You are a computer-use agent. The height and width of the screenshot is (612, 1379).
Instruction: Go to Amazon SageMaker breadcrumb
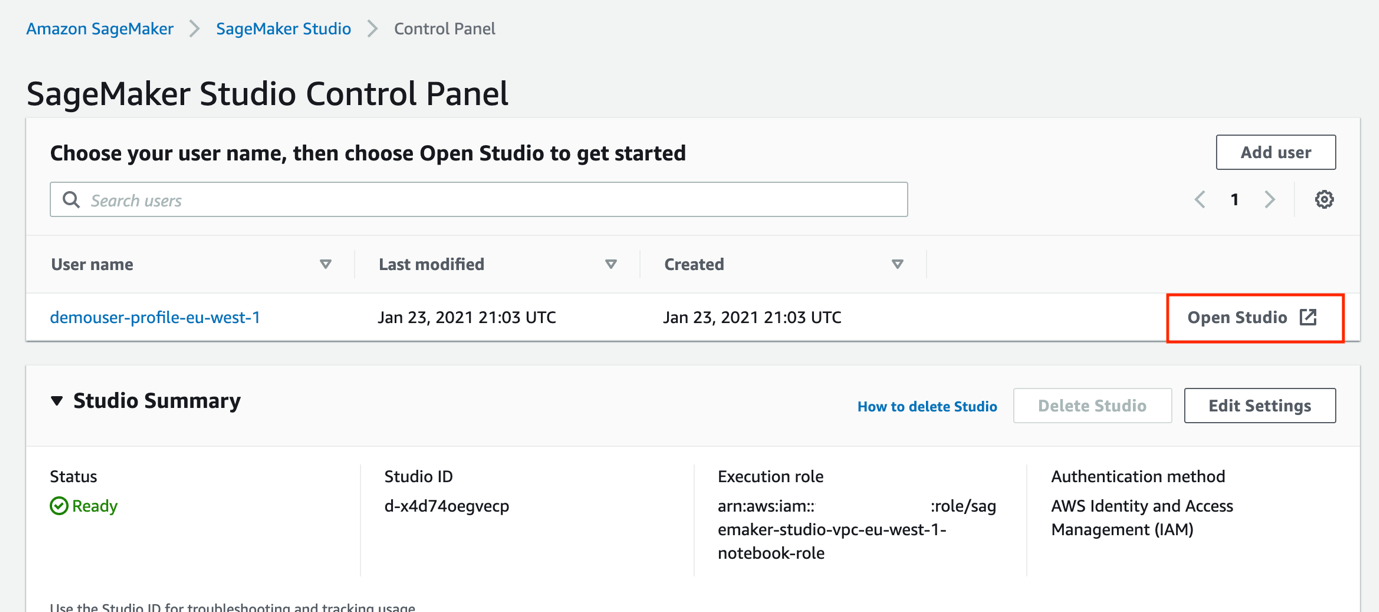point(99,29)
